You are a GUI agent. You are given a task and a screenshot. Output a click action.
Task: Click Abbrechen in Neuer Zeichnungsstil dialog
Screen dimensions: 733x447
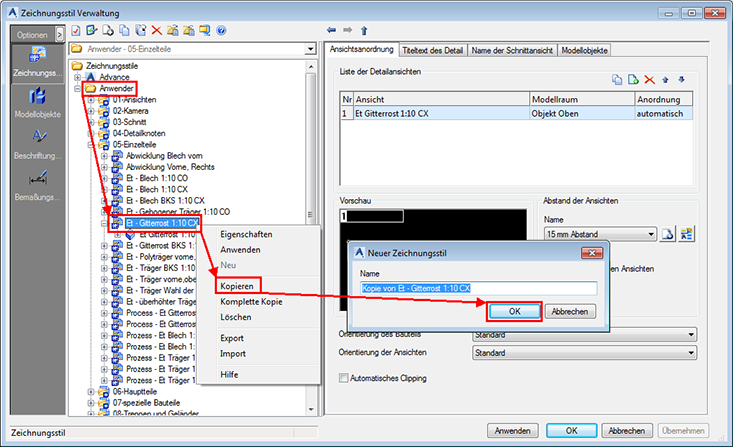(x=569, y=311)
